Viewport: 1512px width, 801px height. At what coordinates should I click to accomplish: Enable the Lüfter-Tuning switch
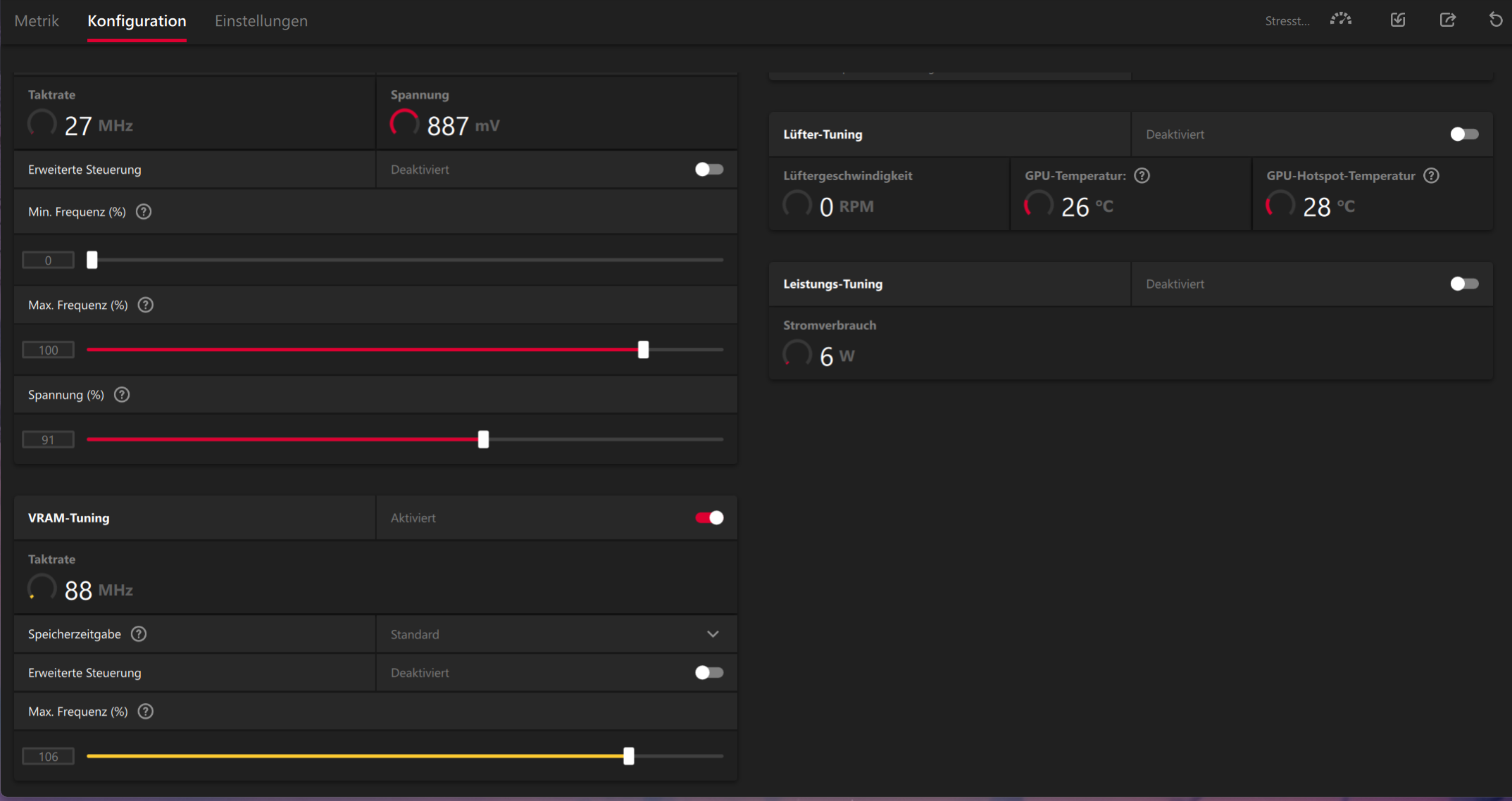click(1464, 134)
